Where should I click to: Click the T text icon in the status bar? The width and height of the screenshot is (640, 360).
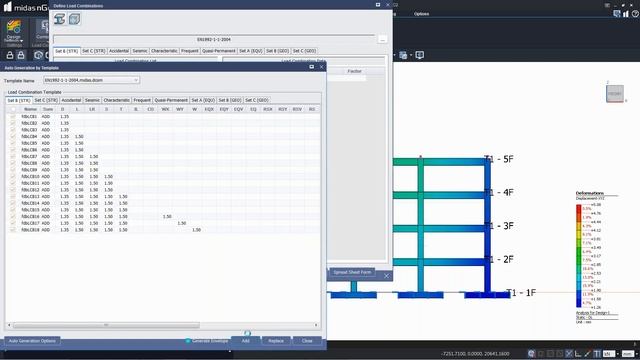[x=597, y=353]
